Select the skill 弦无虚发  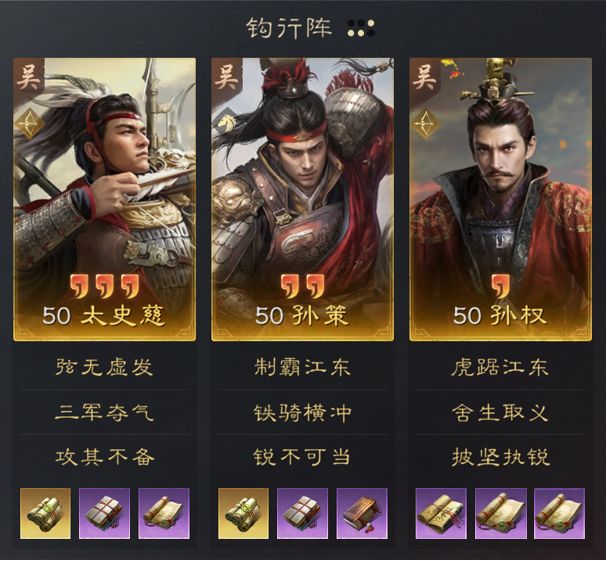(105, 367)
